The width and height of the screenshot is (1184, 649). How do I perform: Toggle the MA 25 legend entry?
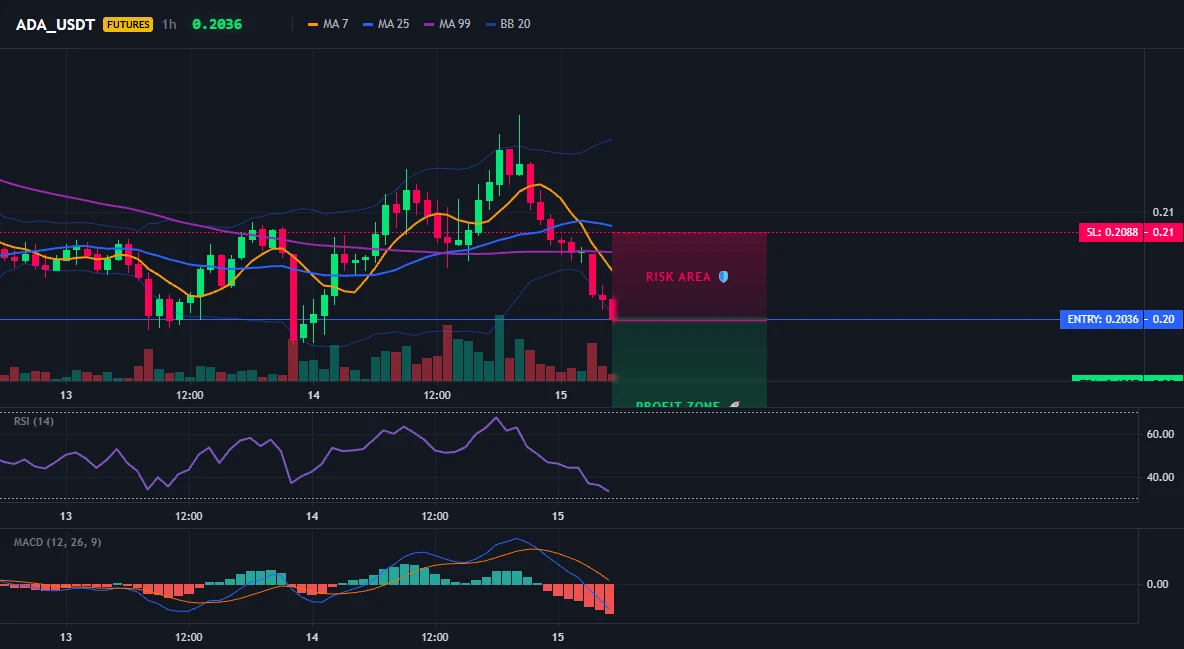tap(387, 24)
